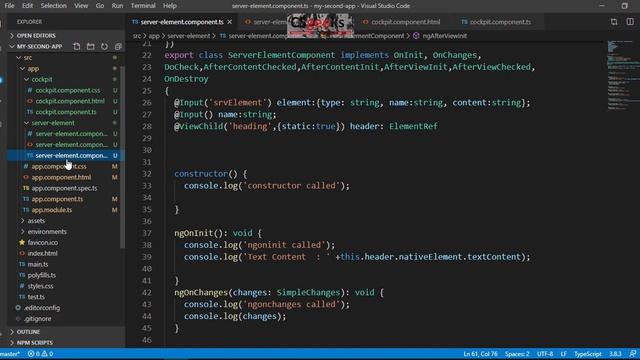Expand the Open Editors section
Image resolution: width=640 pixels, height=360 pixels.
point(36,36)
